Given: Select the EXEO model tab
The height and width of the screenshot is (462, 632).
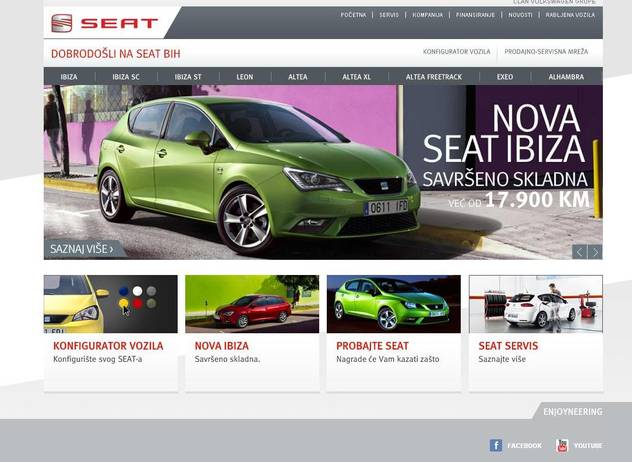Looking at the screenshot, I should pyautogui.click(x=505, y=77).
